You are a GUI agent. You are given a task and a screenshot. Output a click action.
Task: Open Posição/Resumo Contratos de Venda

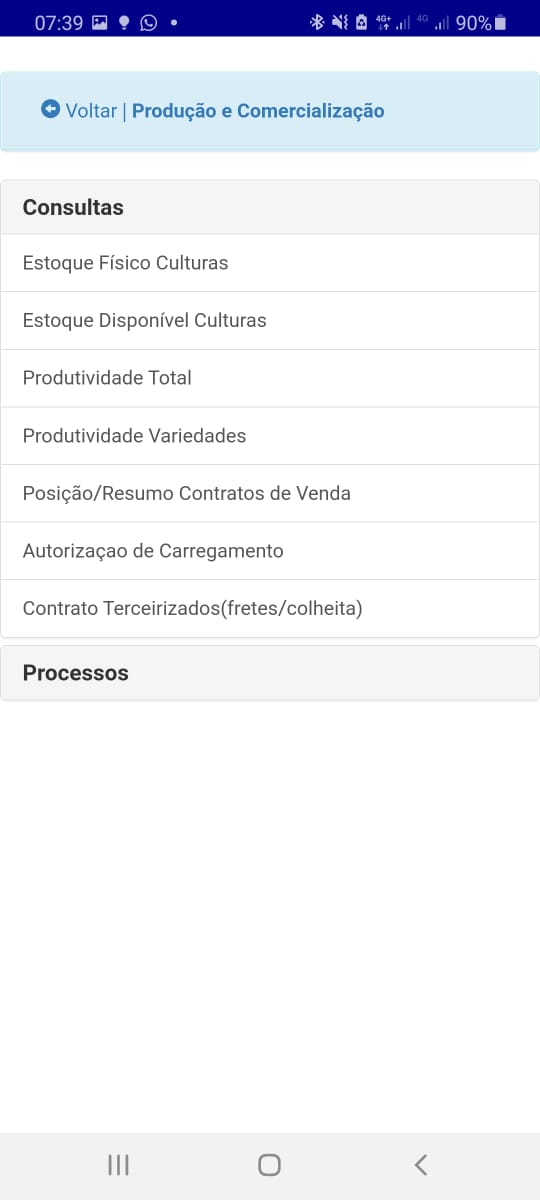pos(270,493)
